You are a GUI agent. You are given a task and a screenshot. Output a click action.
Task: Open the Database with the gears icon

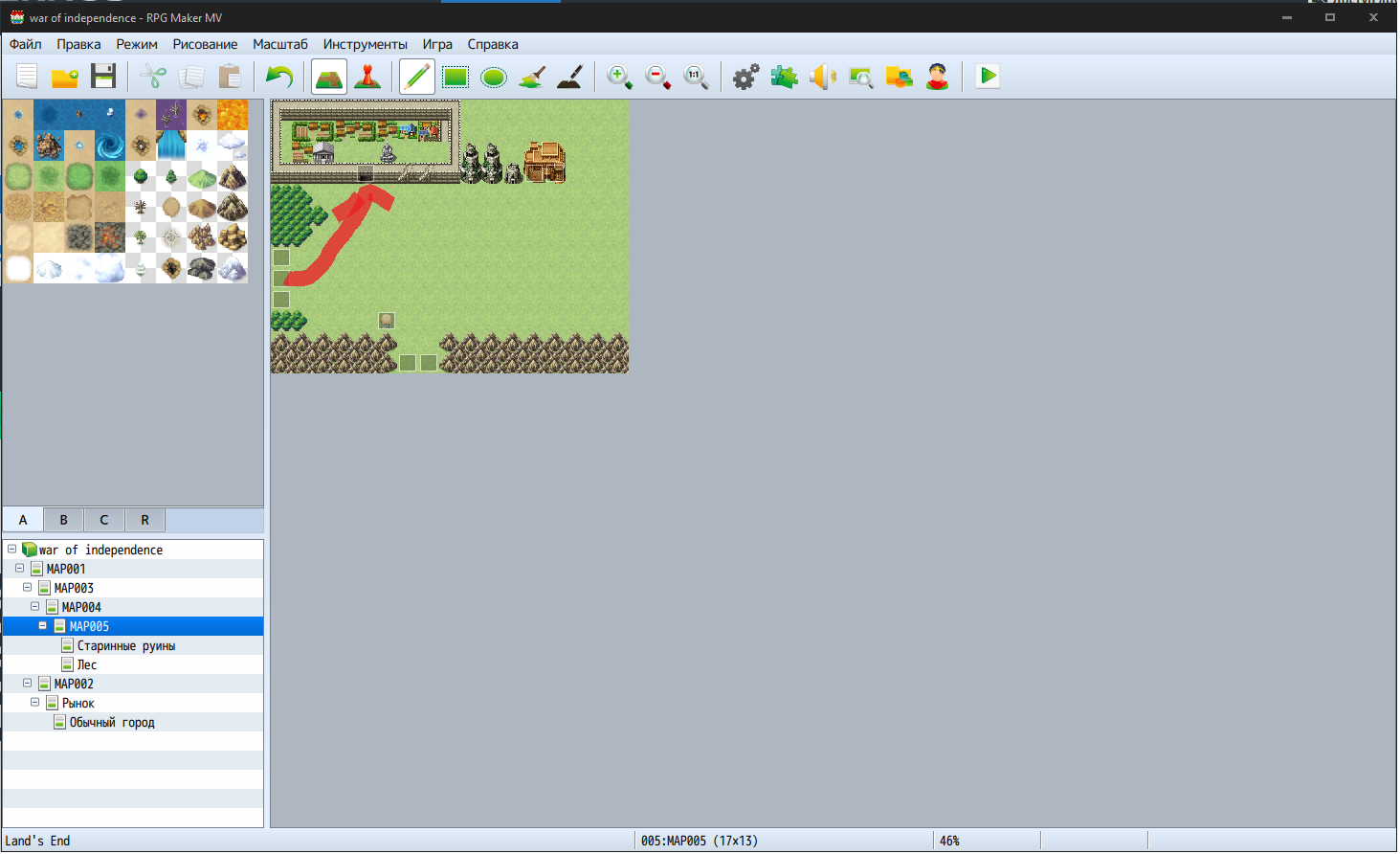(x=746, y=77)
